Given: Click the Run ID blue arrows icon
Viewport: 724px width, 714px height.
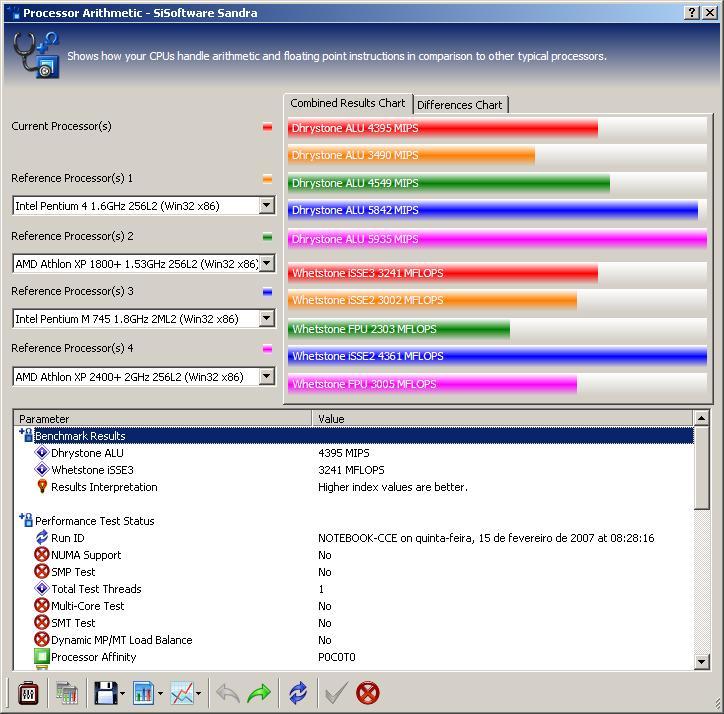Looking at the screenshot, I should tap(42, 537).
